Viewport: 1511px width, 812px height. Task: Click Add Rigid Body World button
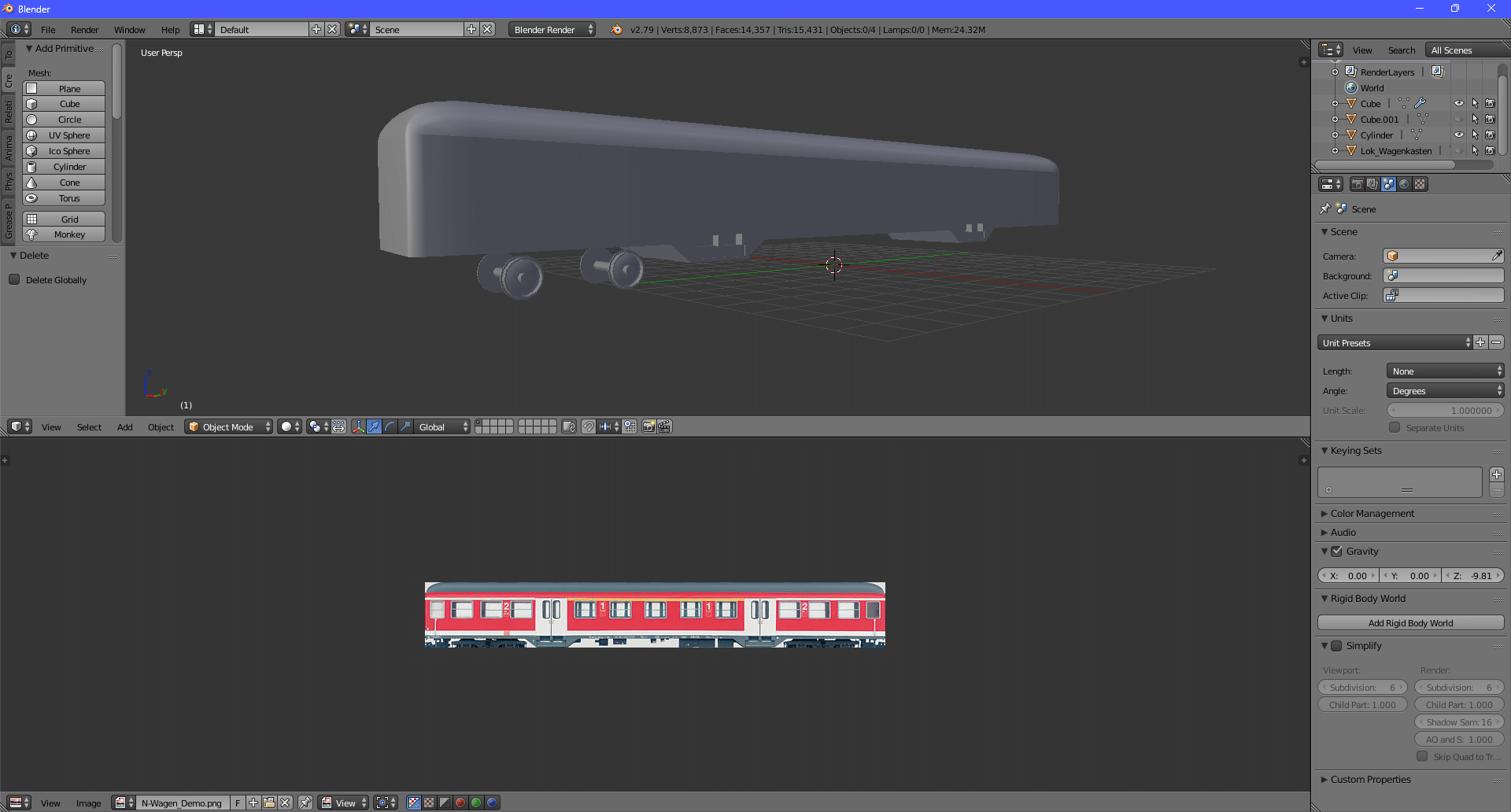pyautogui.click(x=1410, y=623)
